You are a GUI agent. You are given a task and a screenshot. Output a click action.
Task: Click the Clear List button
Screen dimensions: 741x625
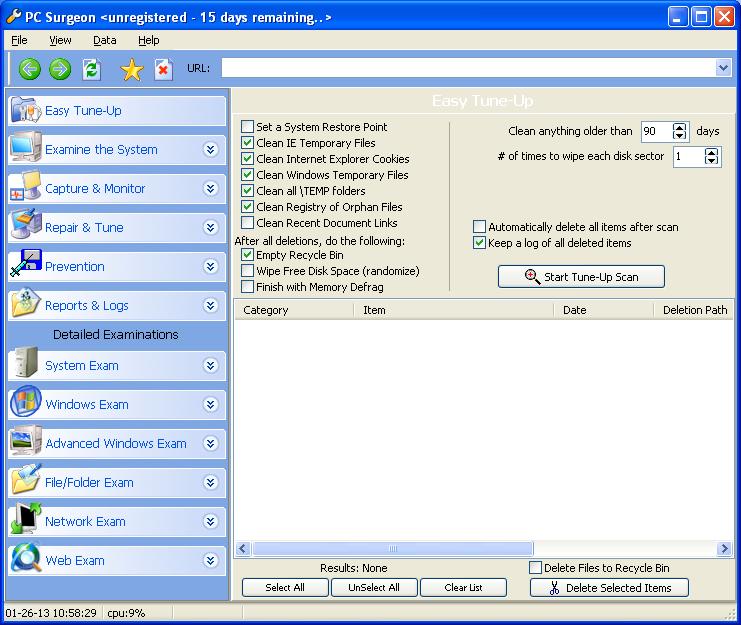coord(463,588)
